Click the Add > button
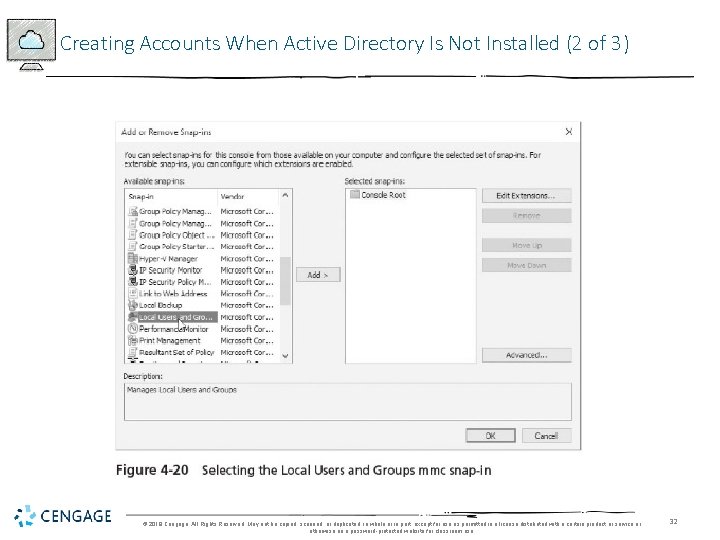Image resolution: width=720 pixels, height=540 pixels. pos(318,275)
